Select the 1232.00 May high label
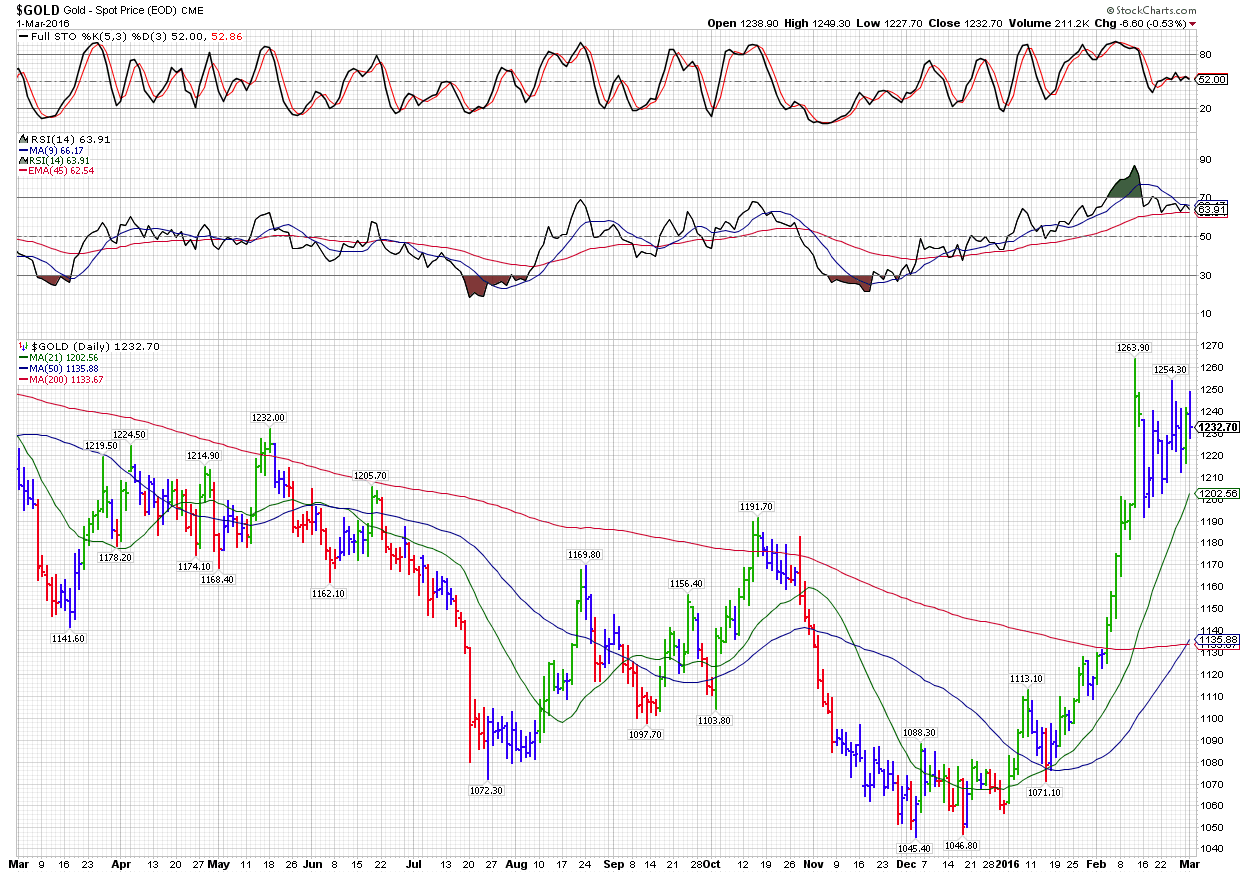1240x873 pixels. [x=267, y=417]
